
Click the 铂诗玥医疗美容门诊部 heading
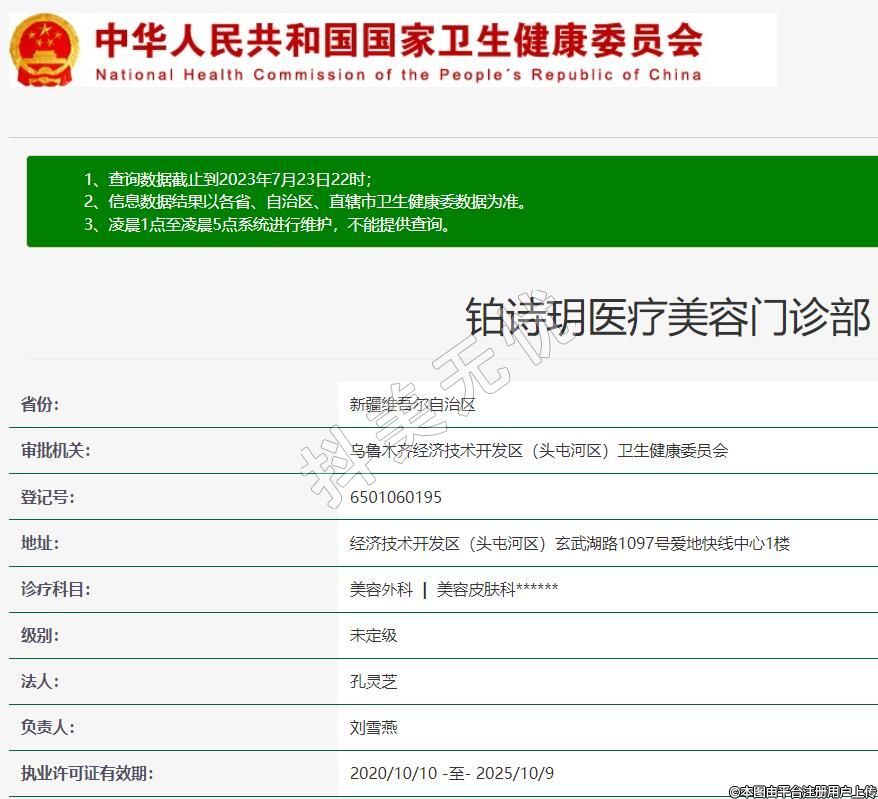click(667, 318)
